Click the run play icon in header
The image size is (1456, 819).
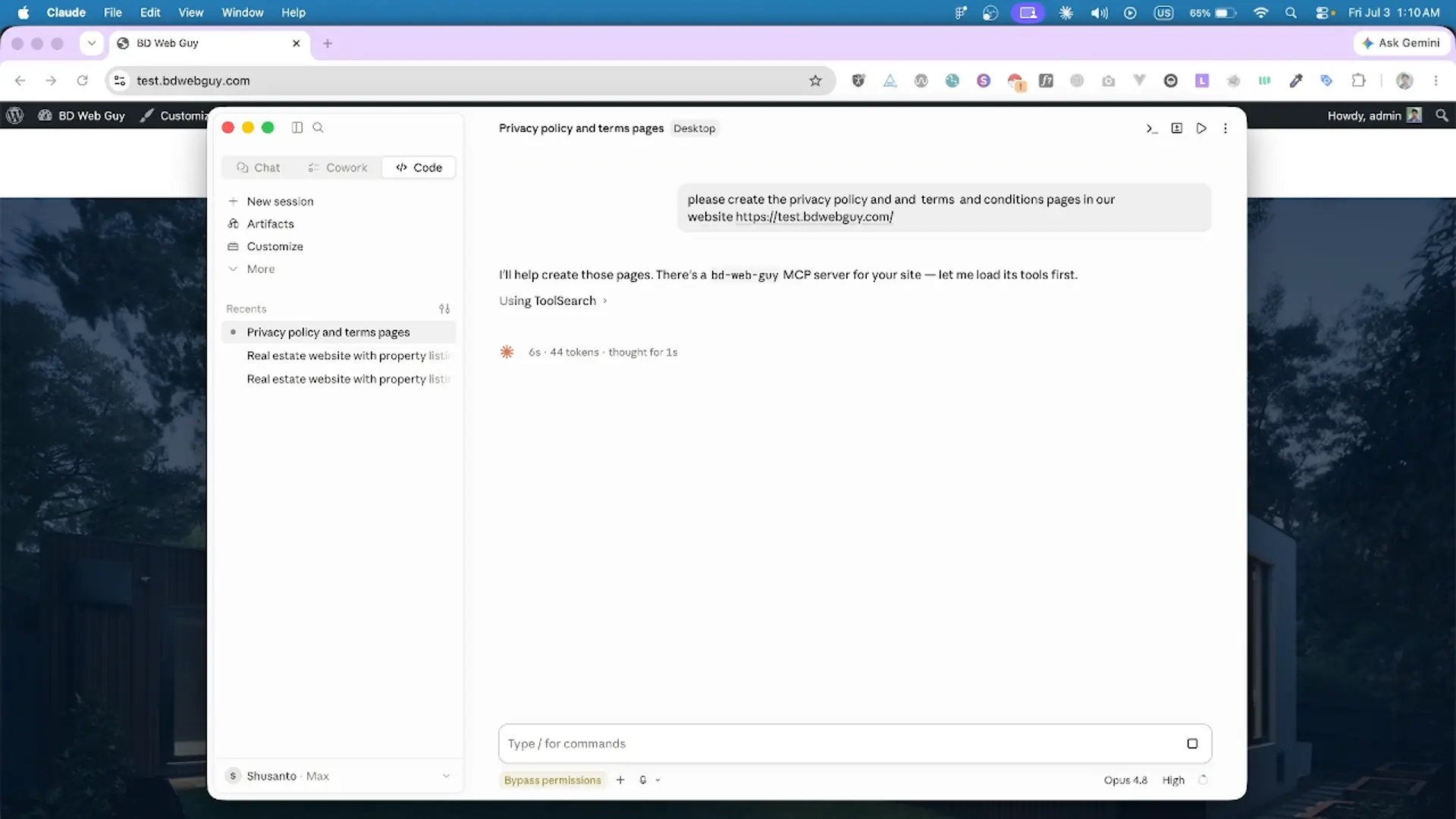1201,128
